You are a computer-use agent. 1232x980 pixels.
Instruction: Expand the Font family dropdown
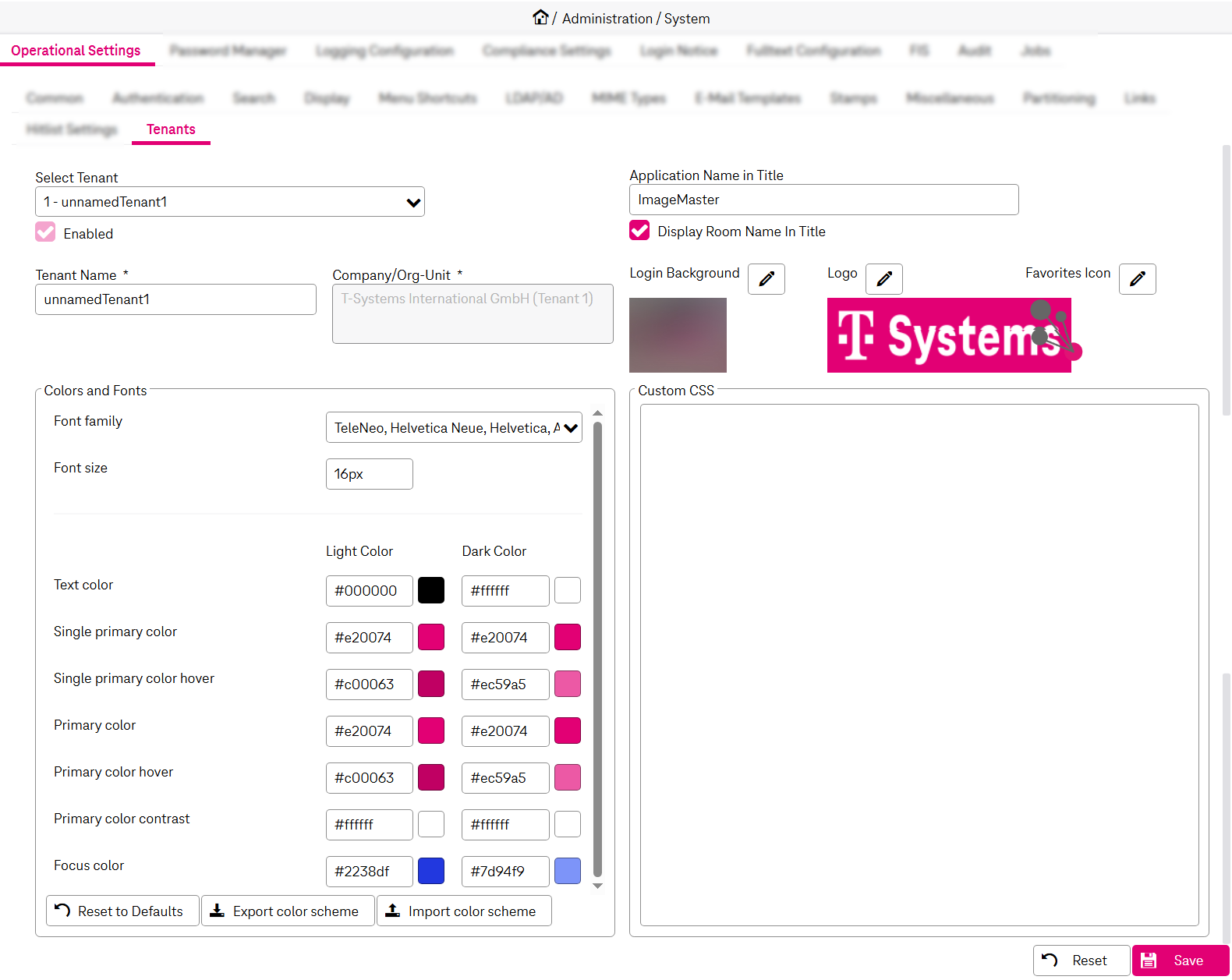click(x=454, y=428)
